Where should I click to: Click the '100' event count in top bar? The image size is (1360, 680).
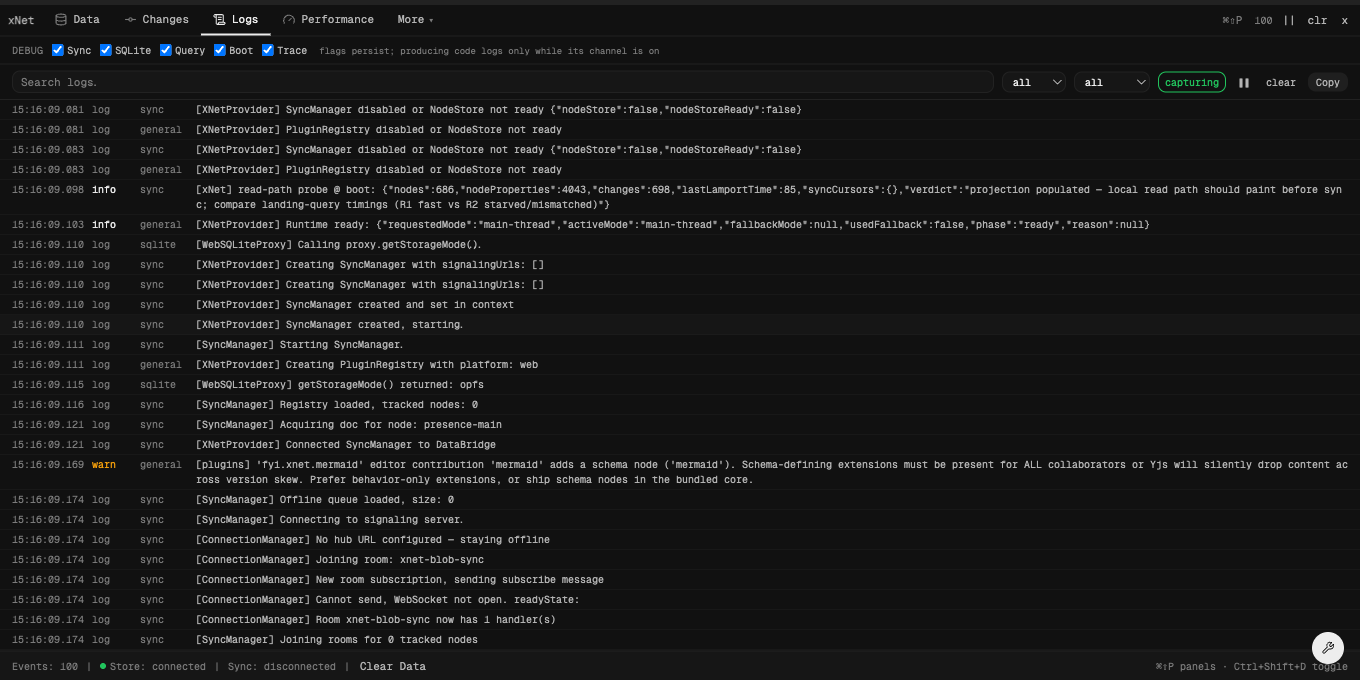(x=1263, y=20)
